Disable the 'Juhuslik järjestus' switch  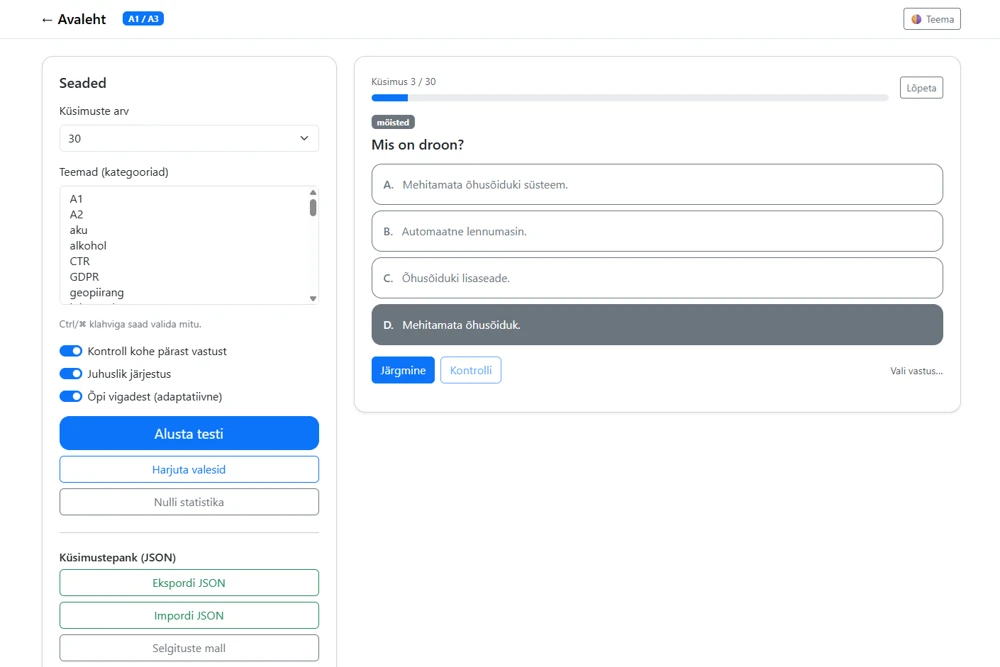tap(71, 374)
